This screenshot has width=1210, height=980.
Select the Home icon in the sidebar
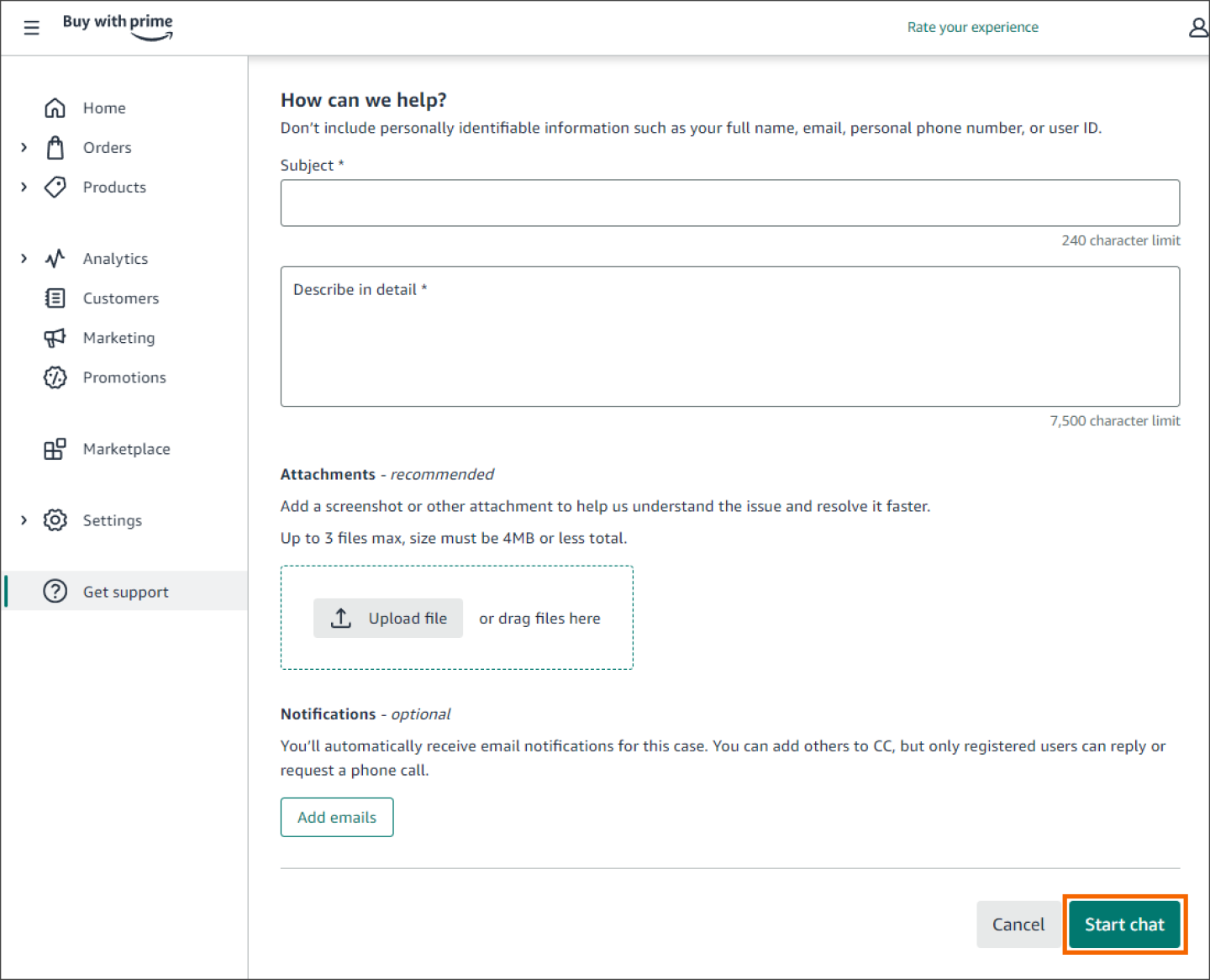pyautogui.click(x=55, y=108)
